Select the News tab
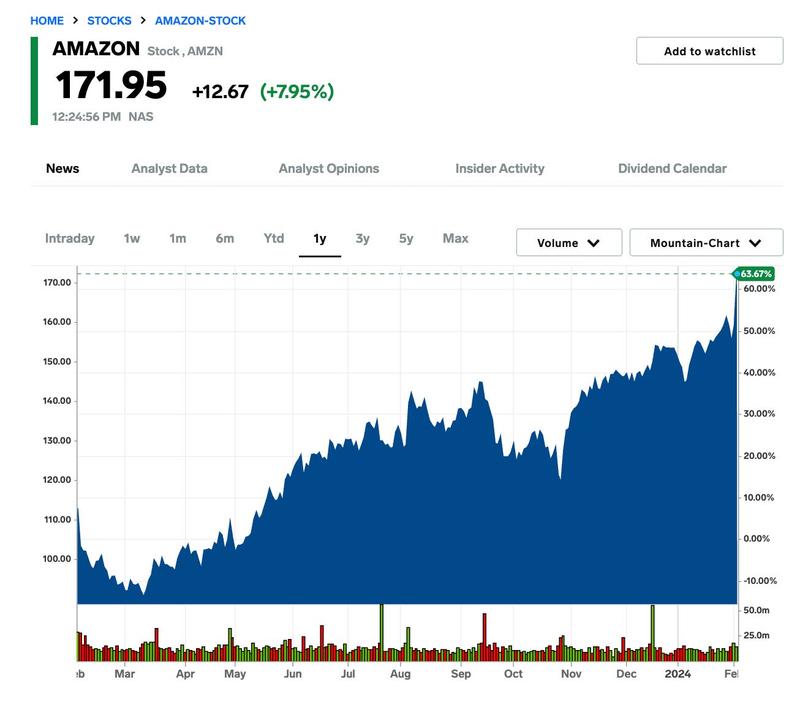Image resolution: width=800 pixels, height=701 pixels. tap(62, 168)
